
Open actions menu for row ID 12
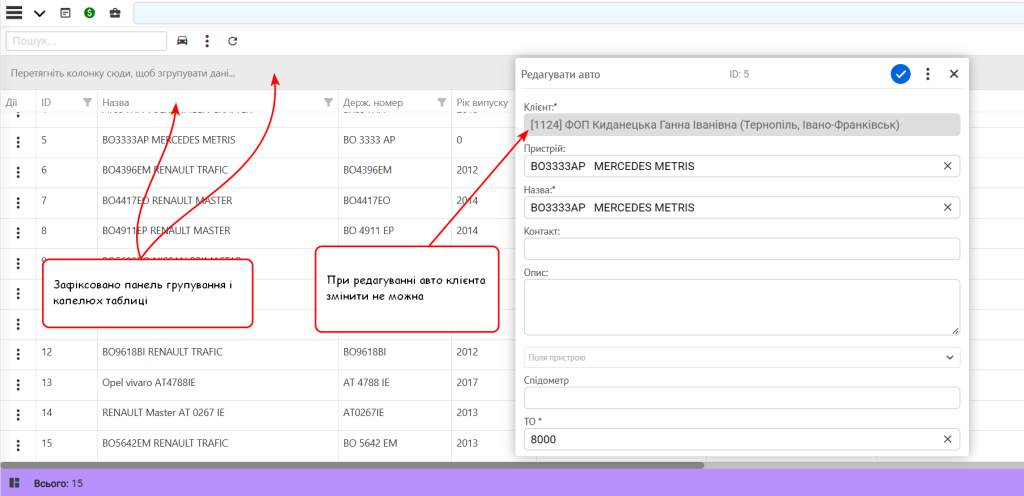click(x=18, y=354)
